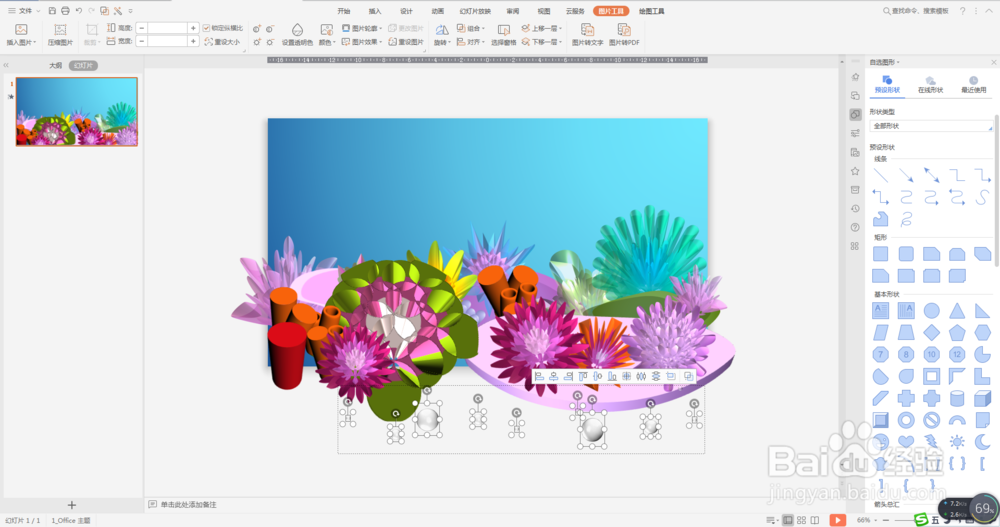Viewport: 1000px width, 527px height.
Task: Select slide 1 thumbnail in slide panel
Action: (x=77, y=112)
